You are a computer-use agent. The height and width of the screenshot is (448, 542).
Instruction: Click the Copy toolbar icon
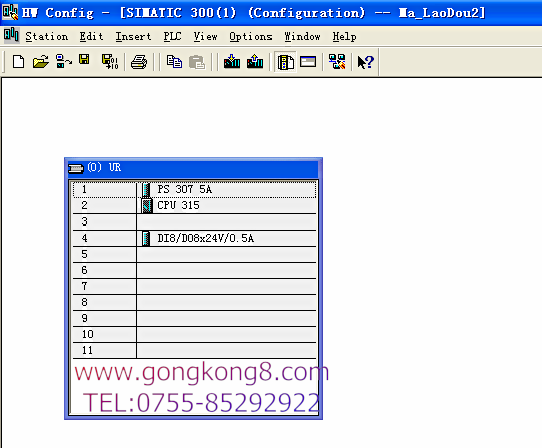[174, 62]
